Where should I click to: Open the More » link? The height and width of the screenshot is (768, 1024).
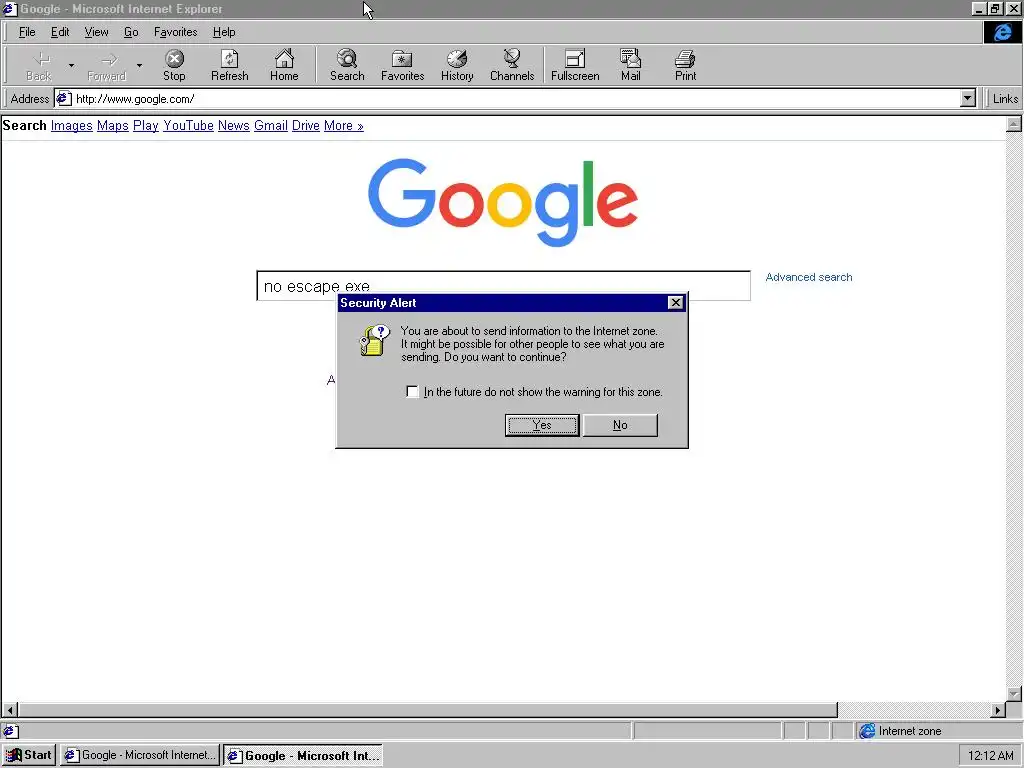pos(344,125)
